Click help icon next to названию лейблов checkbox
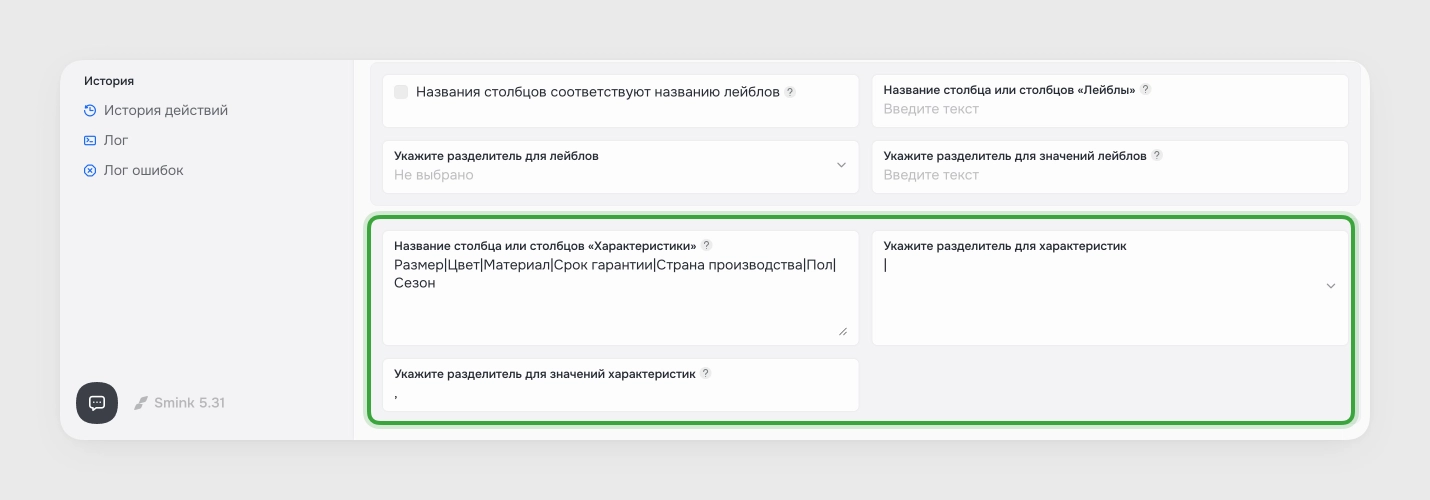This screenshot has width=1430, height=500. click(x=790, y=91)
